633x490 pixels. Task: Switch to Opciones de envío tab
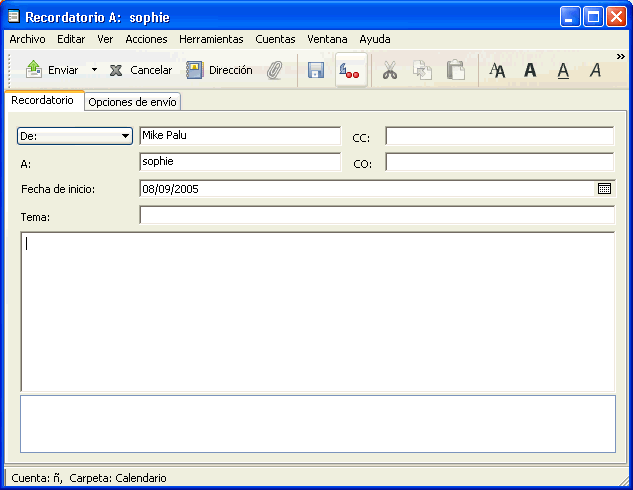pyautogui.click(x=132, y=102)
